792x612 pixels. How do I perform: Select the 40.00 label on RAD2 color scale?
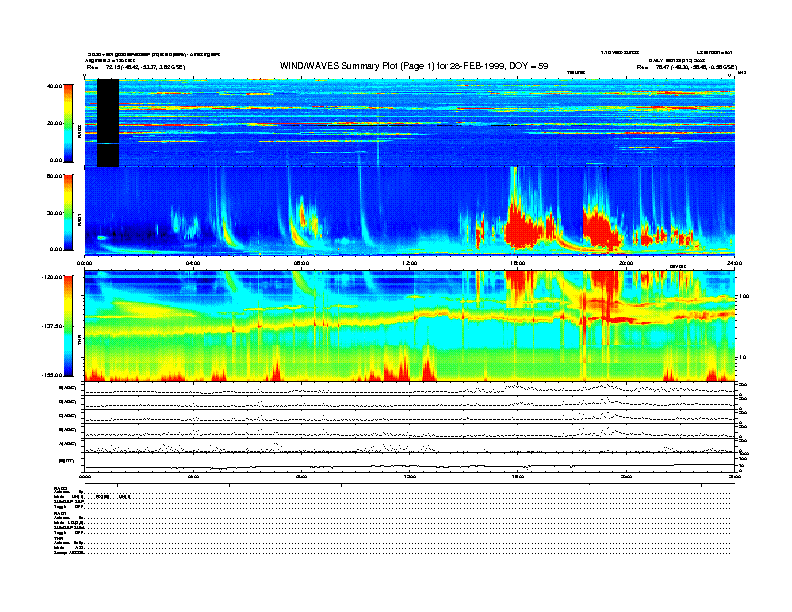coord(54,86)
